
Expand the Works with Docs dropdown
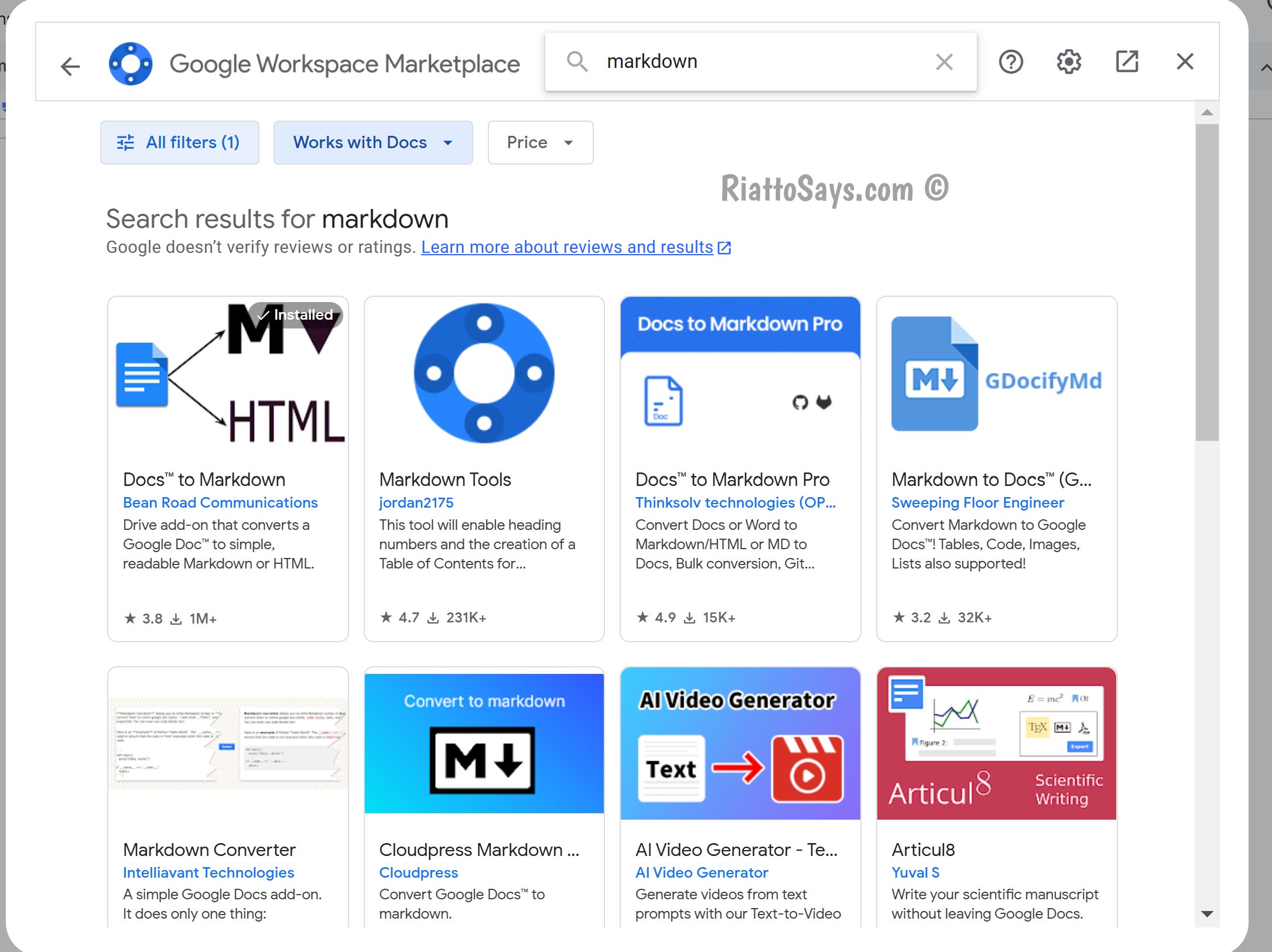coord(372,142)
